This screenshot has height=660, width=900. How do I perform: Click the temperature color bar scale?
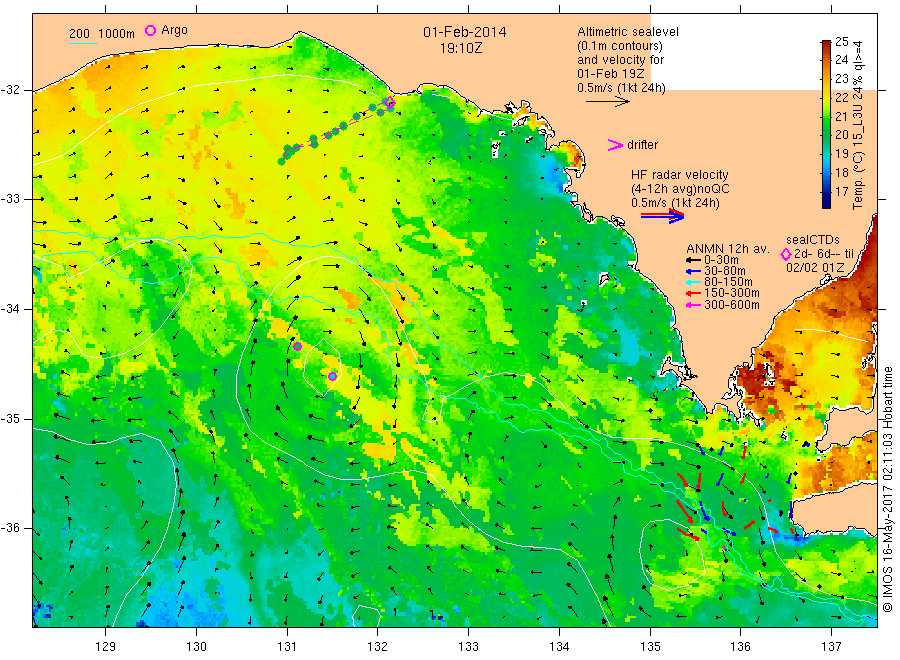click(x=826, y=124)
